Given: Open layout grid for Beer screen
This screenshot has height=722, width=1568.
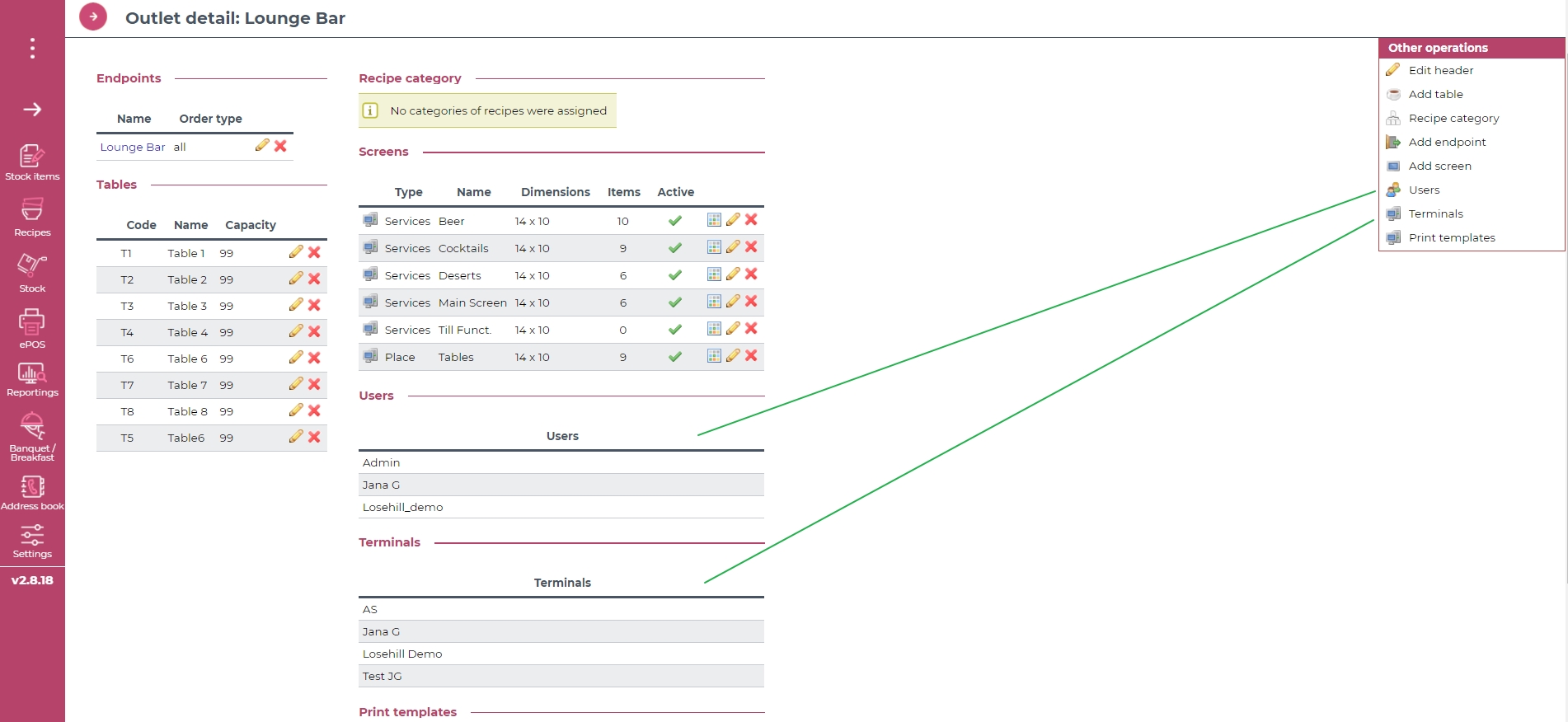Looking at the screenshot, I should pos(714,219).
